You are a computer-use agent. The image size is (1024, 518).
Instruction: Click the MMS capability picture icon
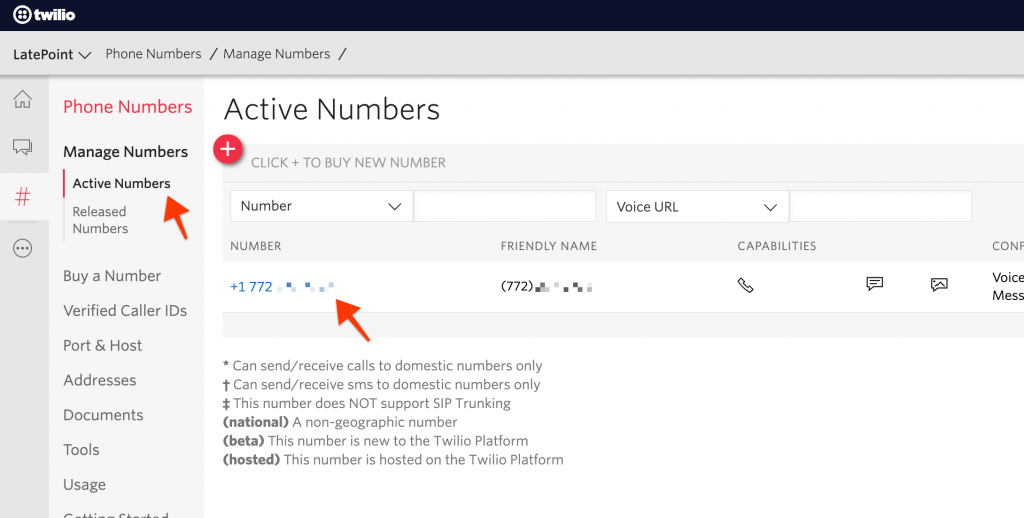pyautogui.click(x=939, y=284)
